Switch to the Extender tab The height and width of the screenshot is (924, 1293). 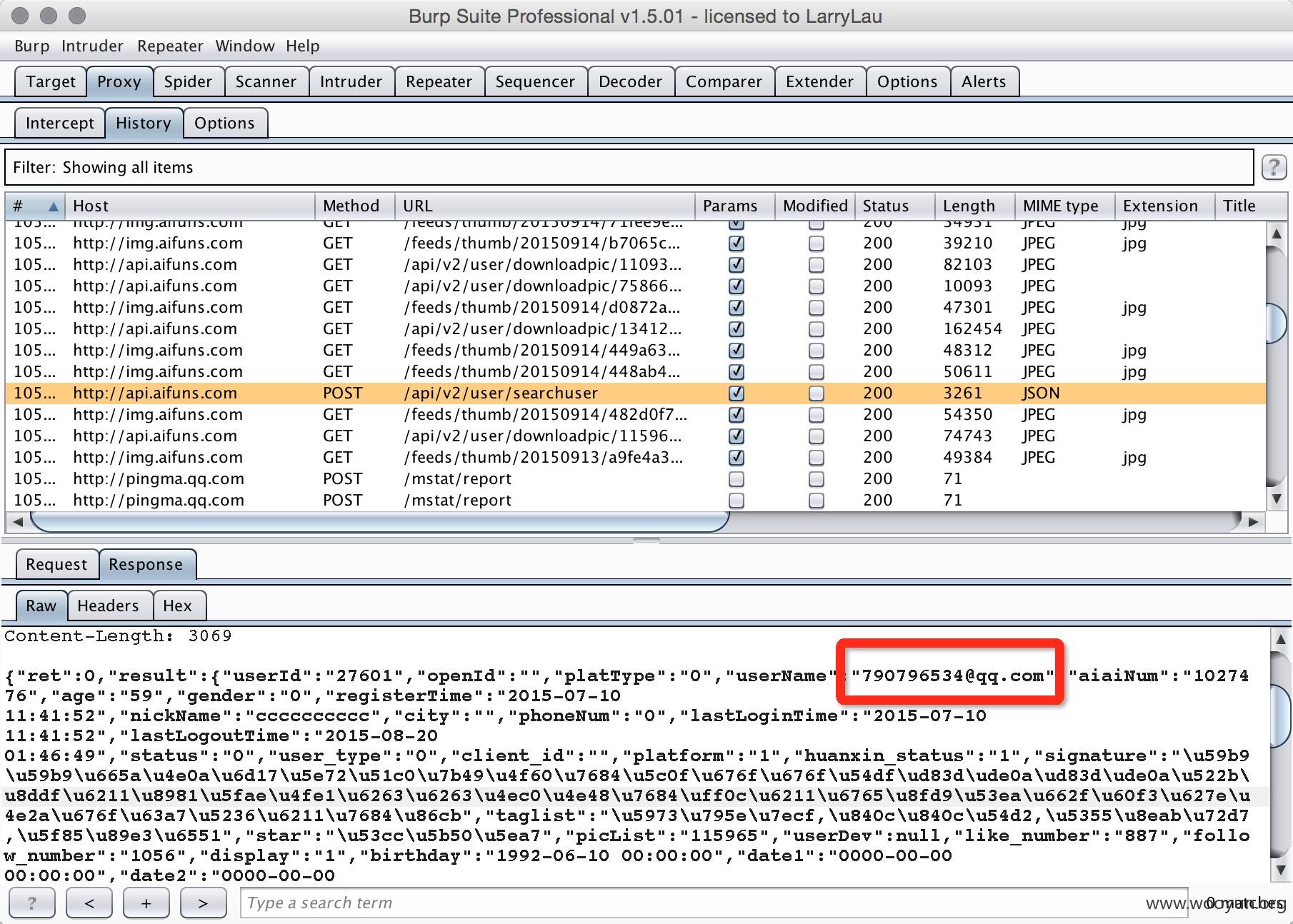click(x=819, y=81)
